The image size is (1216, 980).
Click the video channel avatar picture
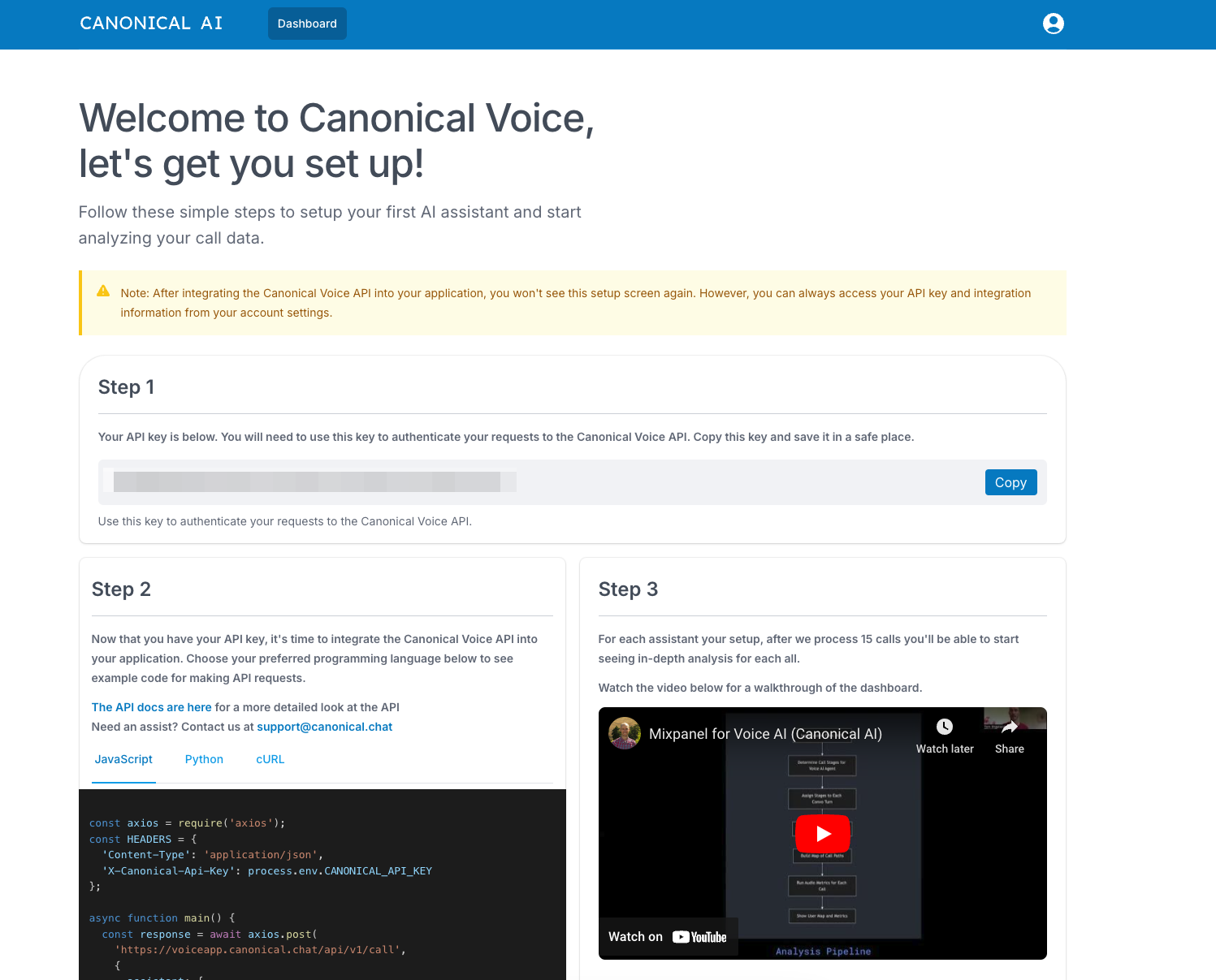pos(625,733)
